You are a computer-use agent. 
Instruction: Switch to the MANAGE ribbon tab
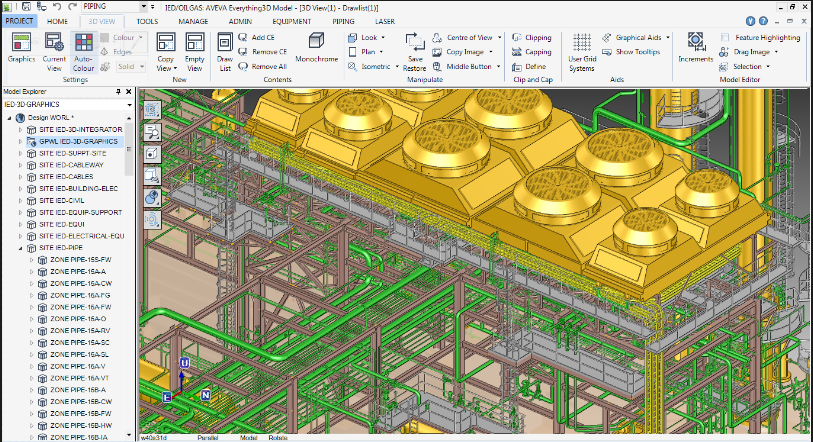pyautogui.click(x=193, y=21)
